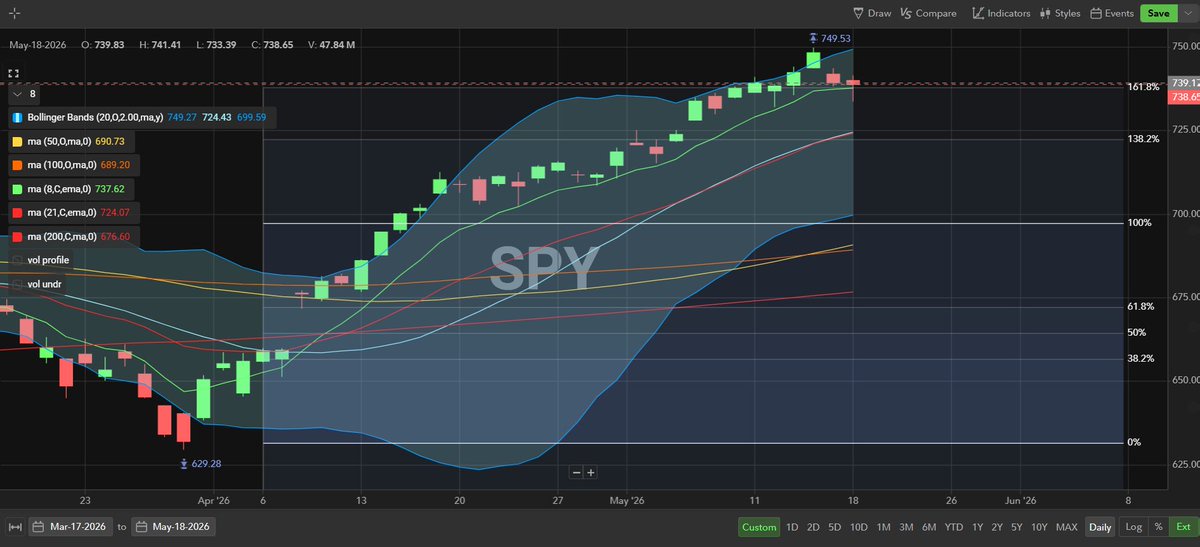This screenshot has width=1200, height=547.
Task: Select the 1Y time range
Action: (x=977, y=527)
